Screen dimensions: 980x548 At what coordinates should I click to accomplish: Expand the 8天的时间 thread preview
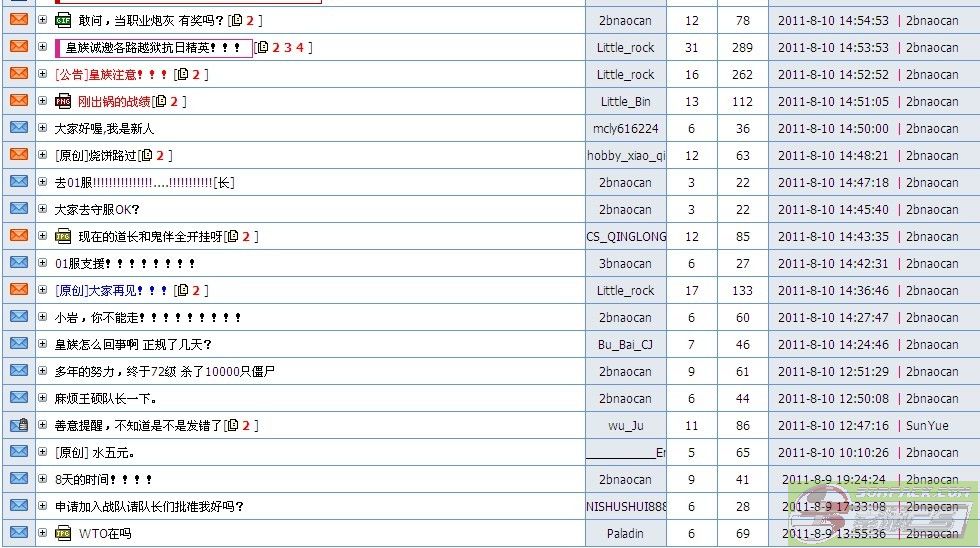[x=42, y=479]
